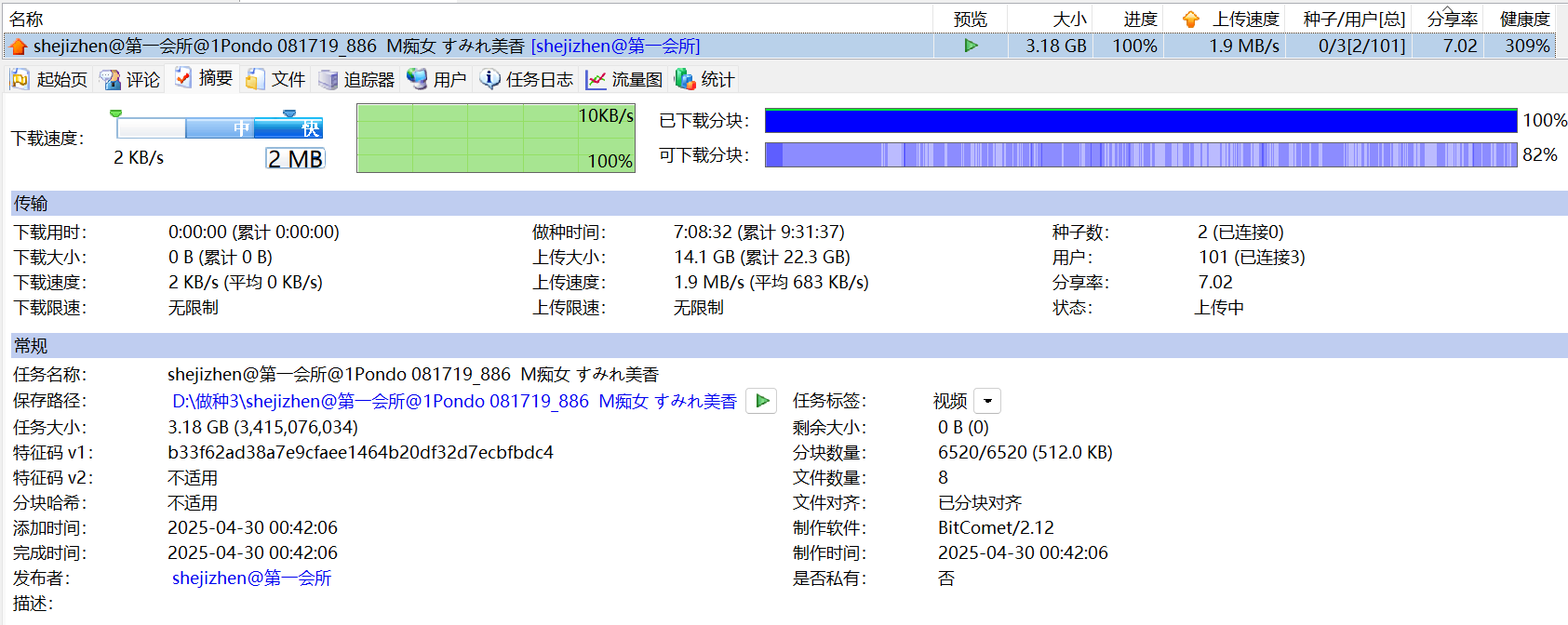
Task: Click the orange torrent status icon in task row
Action: 18,47
